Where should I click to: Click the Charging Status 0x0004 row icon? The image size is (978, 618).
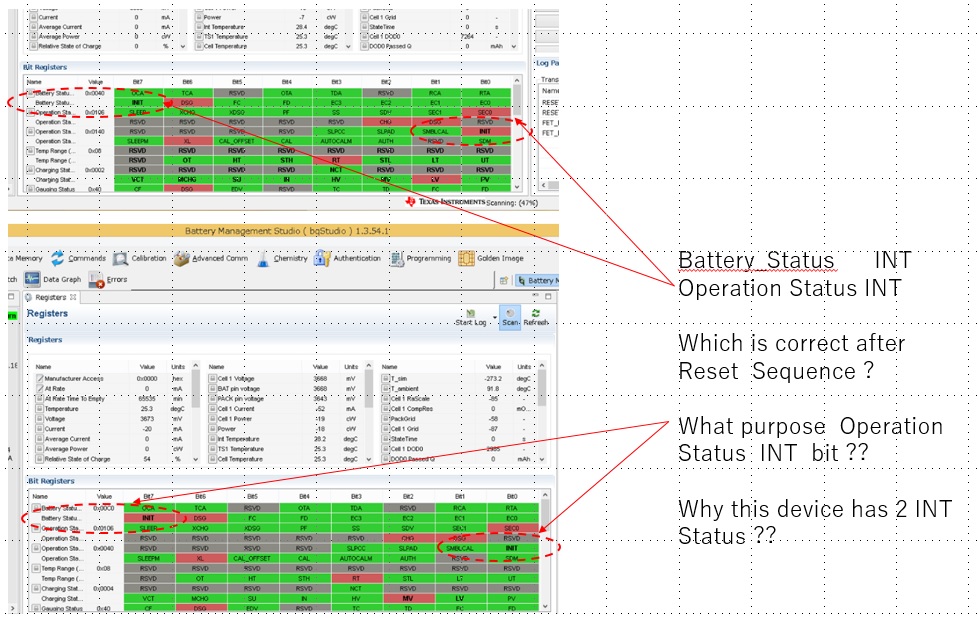[x=36, y=588]
